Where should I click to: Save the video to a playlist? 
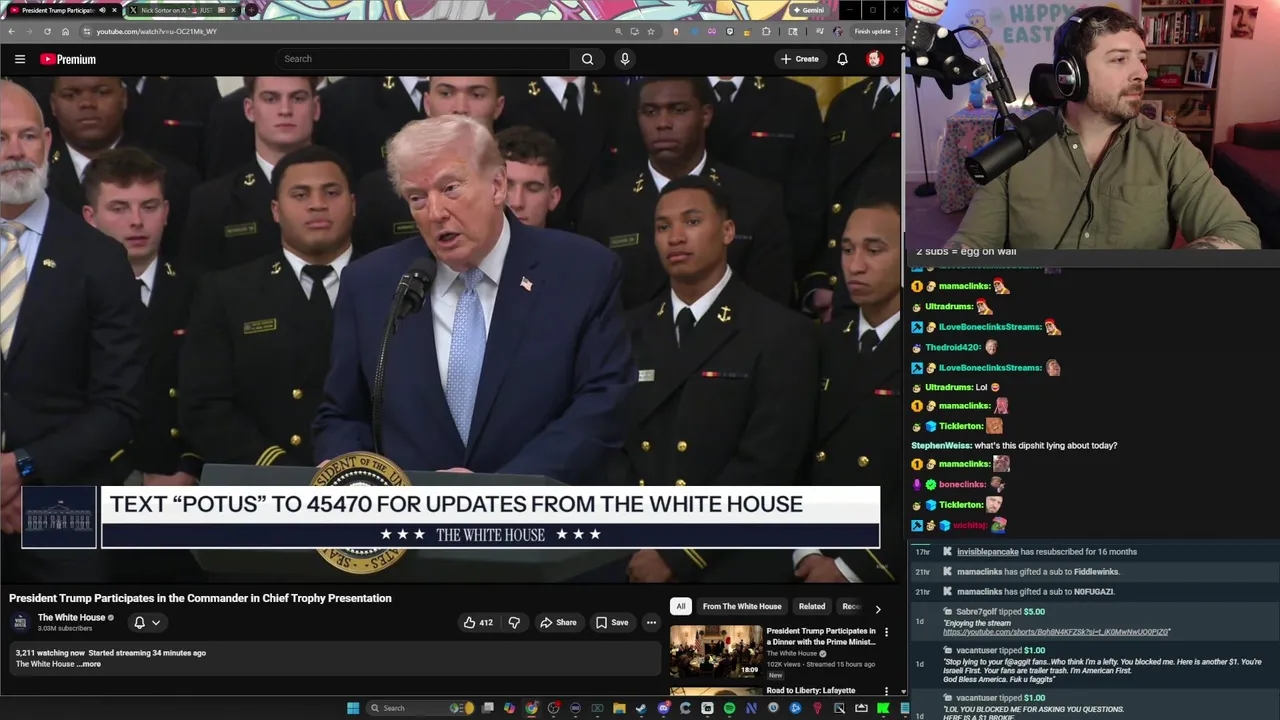click(612, 622)
